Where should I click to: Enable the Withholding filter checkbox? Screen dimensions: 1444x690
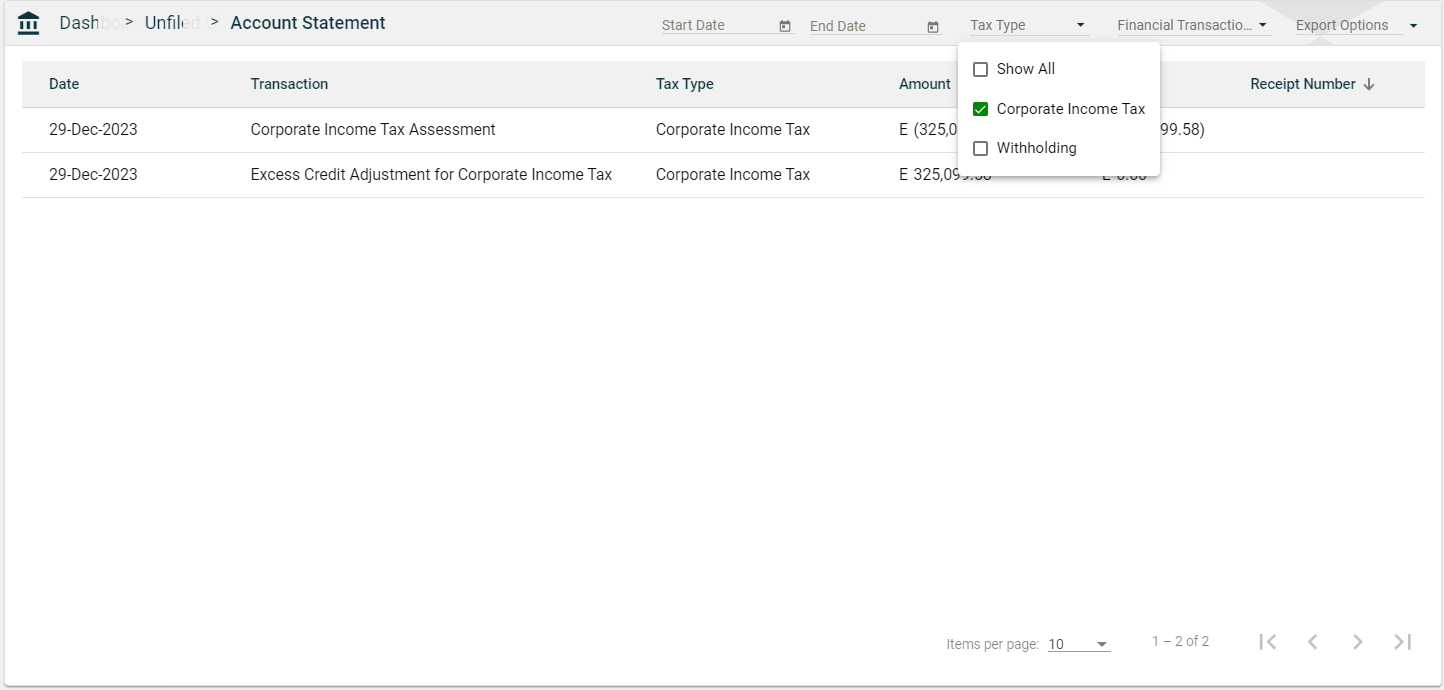coord(981,148)
